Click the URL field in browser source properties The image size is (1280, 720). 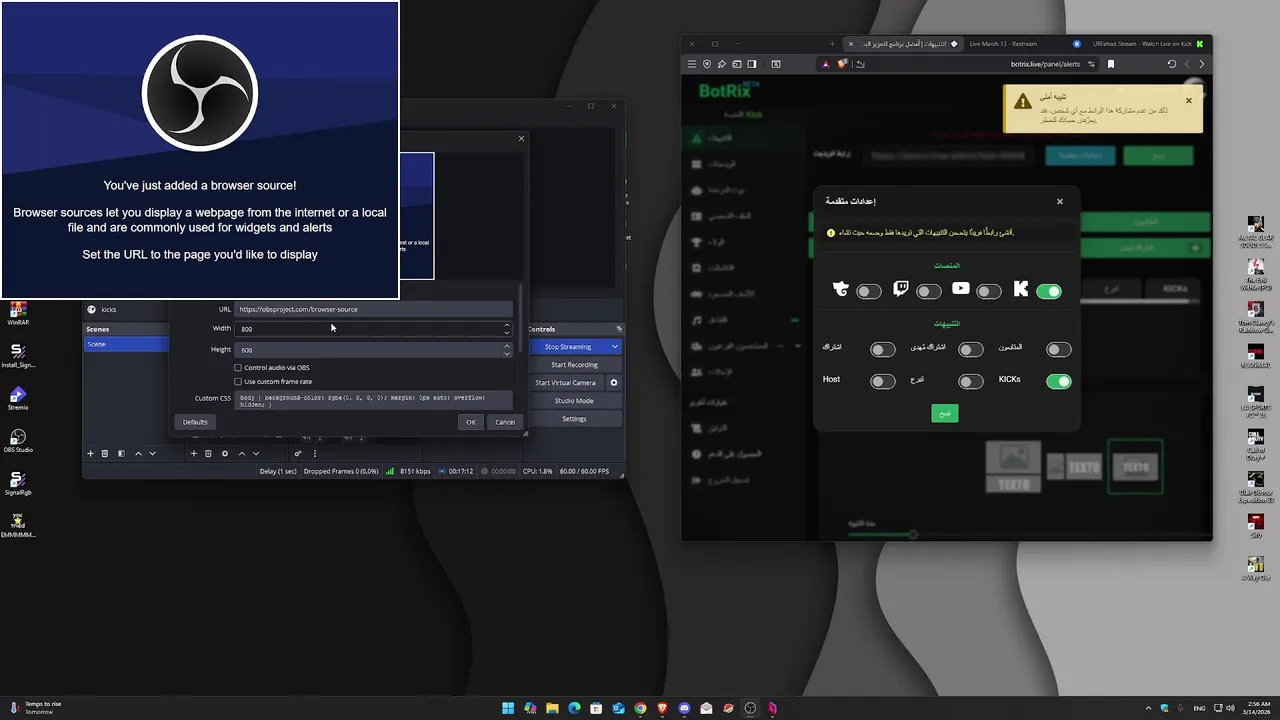374,309
